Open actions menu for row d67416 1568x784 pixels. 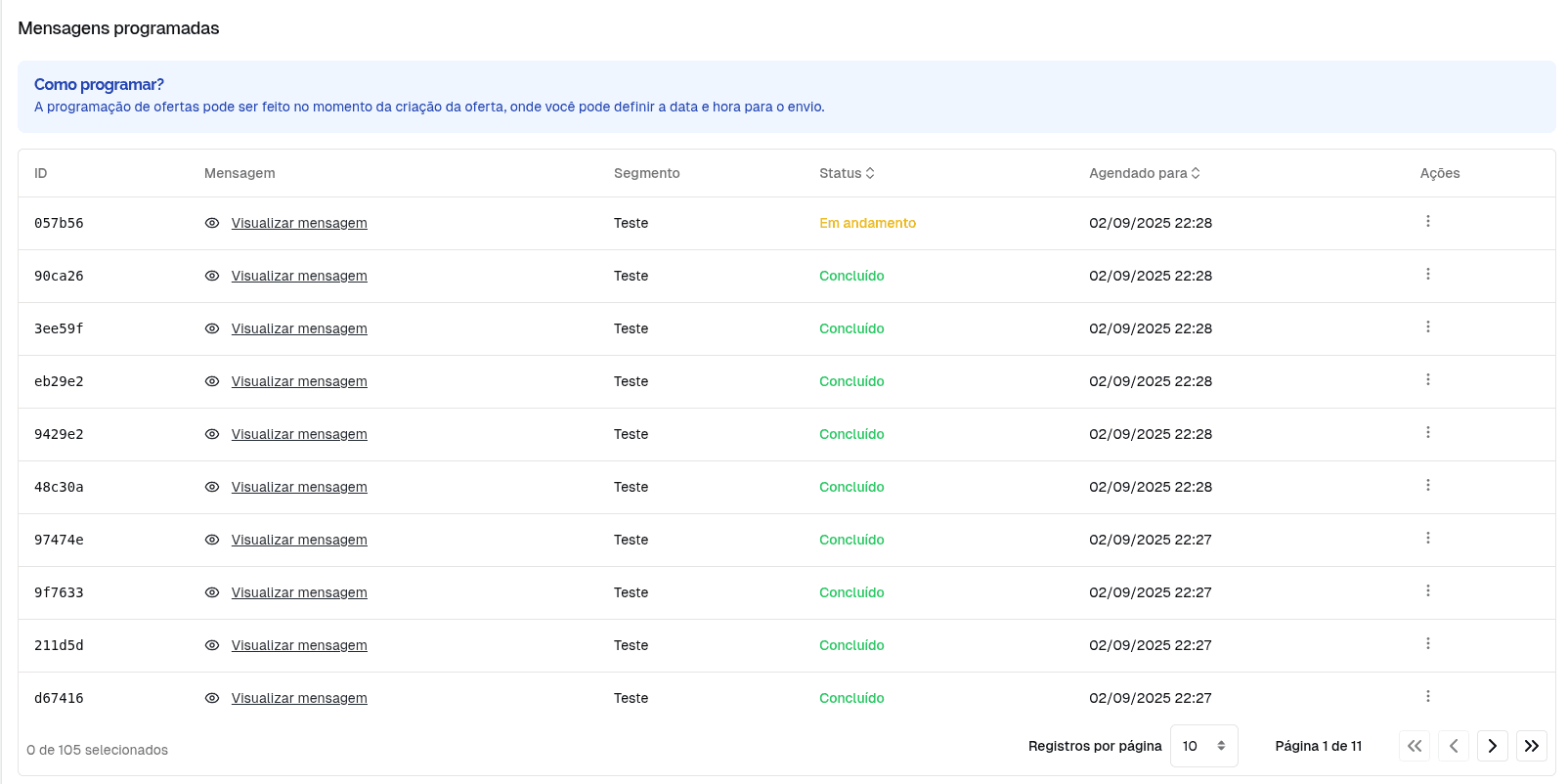point(1427,697)
